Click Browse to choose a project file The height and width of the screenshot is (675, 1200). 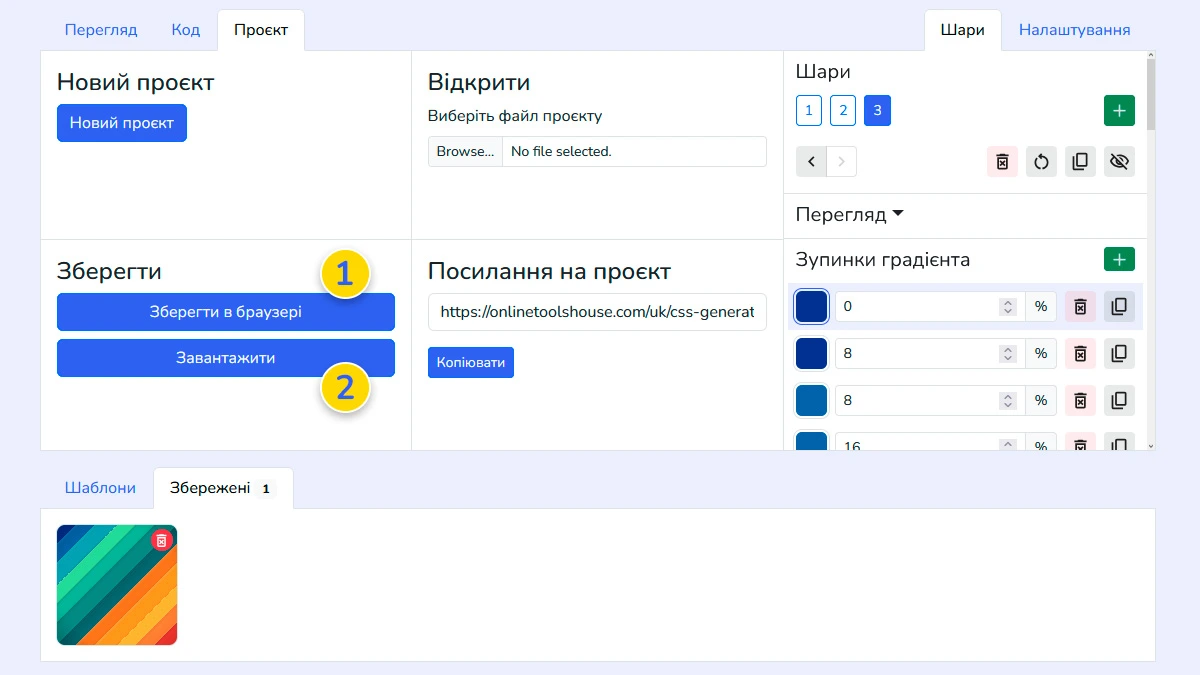click(464, 151)
